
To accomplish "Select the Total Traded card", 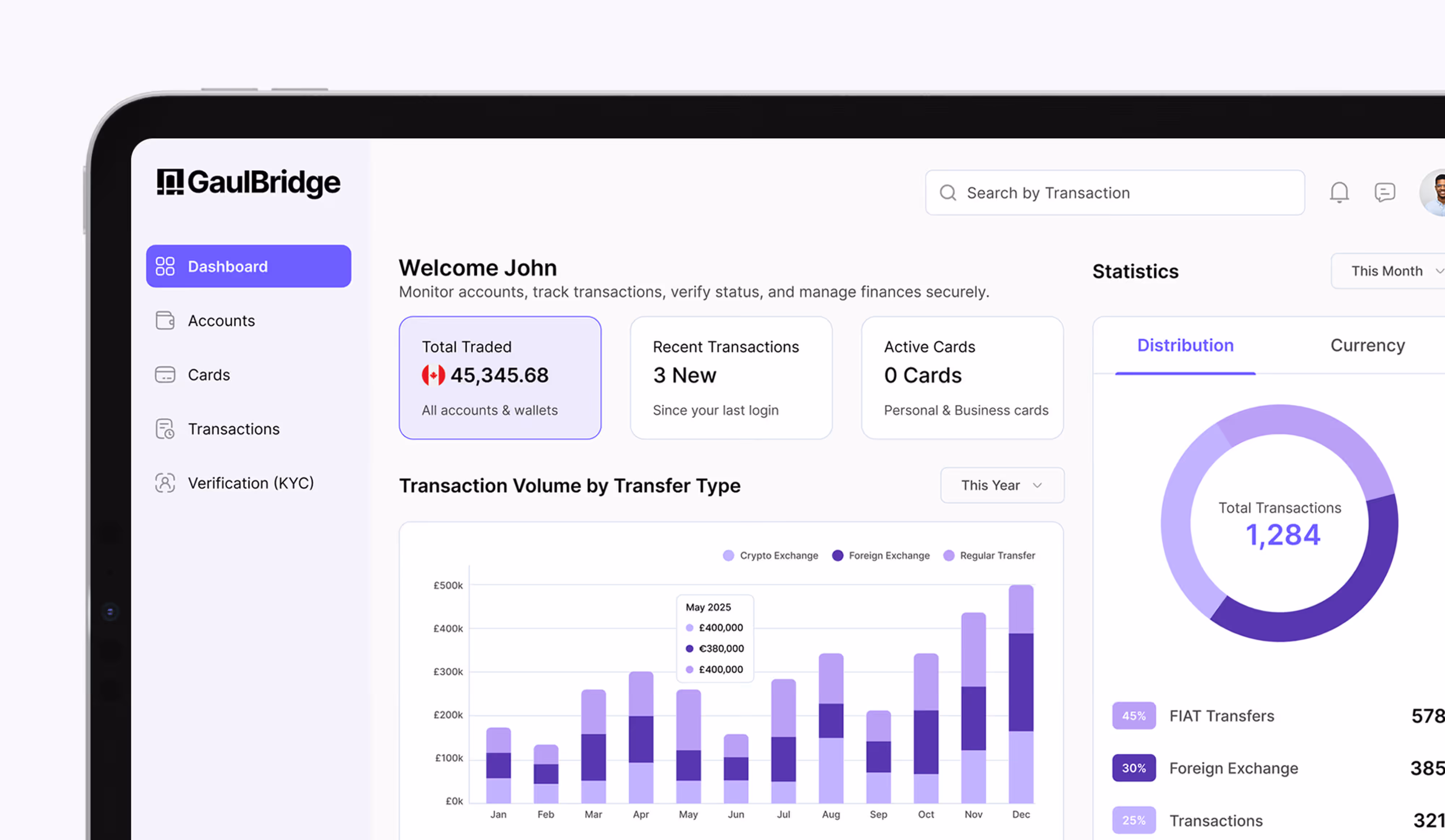I will tap(500, 378).
